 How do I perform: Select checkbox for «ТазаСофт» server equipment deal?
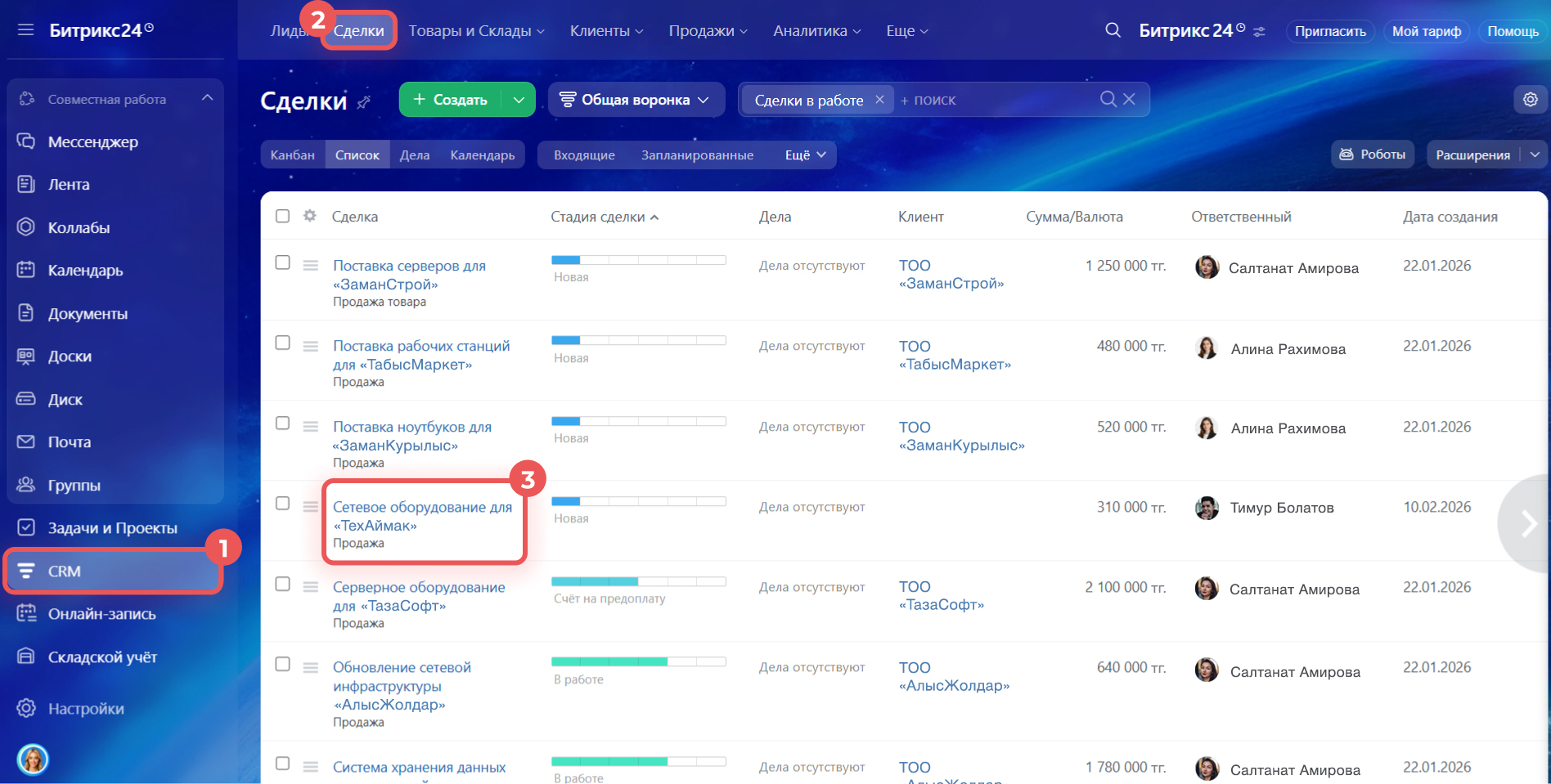[x=282, y=584]
